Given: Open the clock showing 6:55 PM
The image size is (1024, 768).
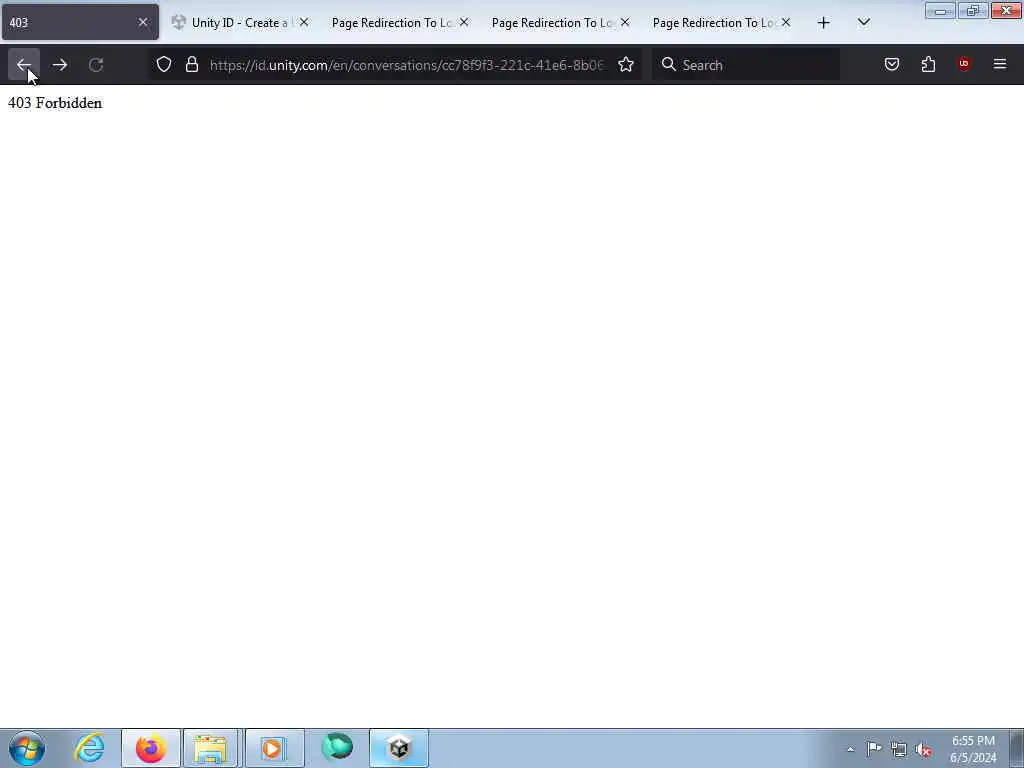Looking at the screenshot, I should [973, 749].
